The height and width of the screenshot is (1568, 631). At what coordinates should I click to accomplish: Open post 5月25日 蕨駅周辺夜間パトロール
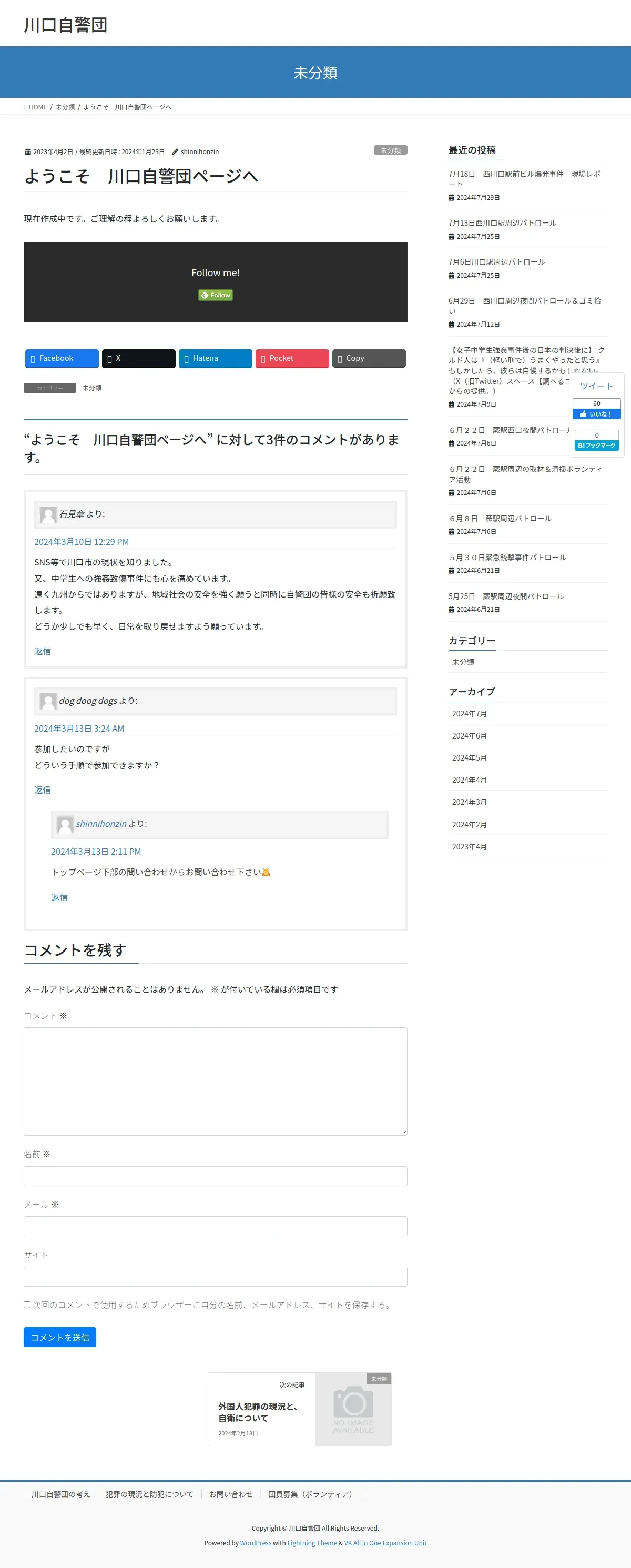[506, 596]
